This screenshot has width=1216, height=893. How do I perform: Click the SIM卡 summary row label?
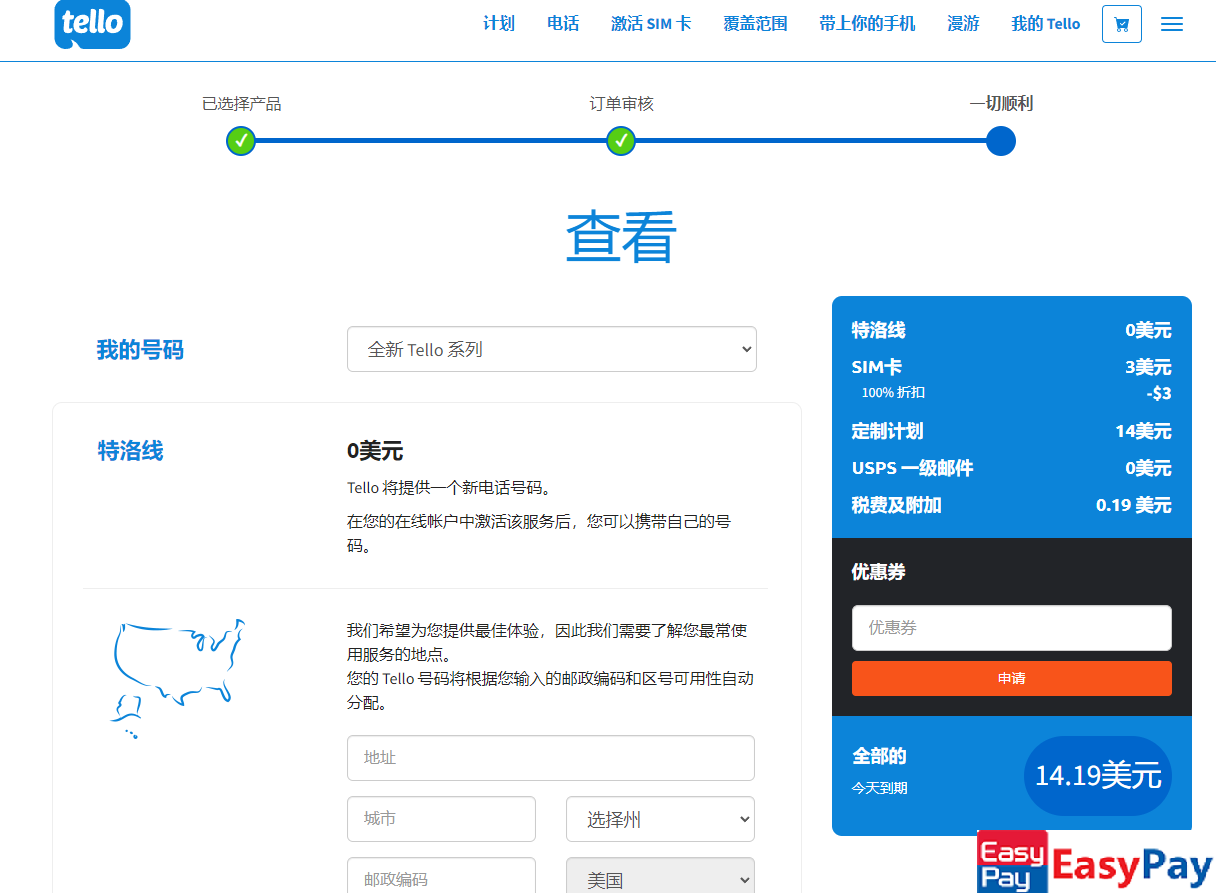pyautogui.click(x=877, y=367)
